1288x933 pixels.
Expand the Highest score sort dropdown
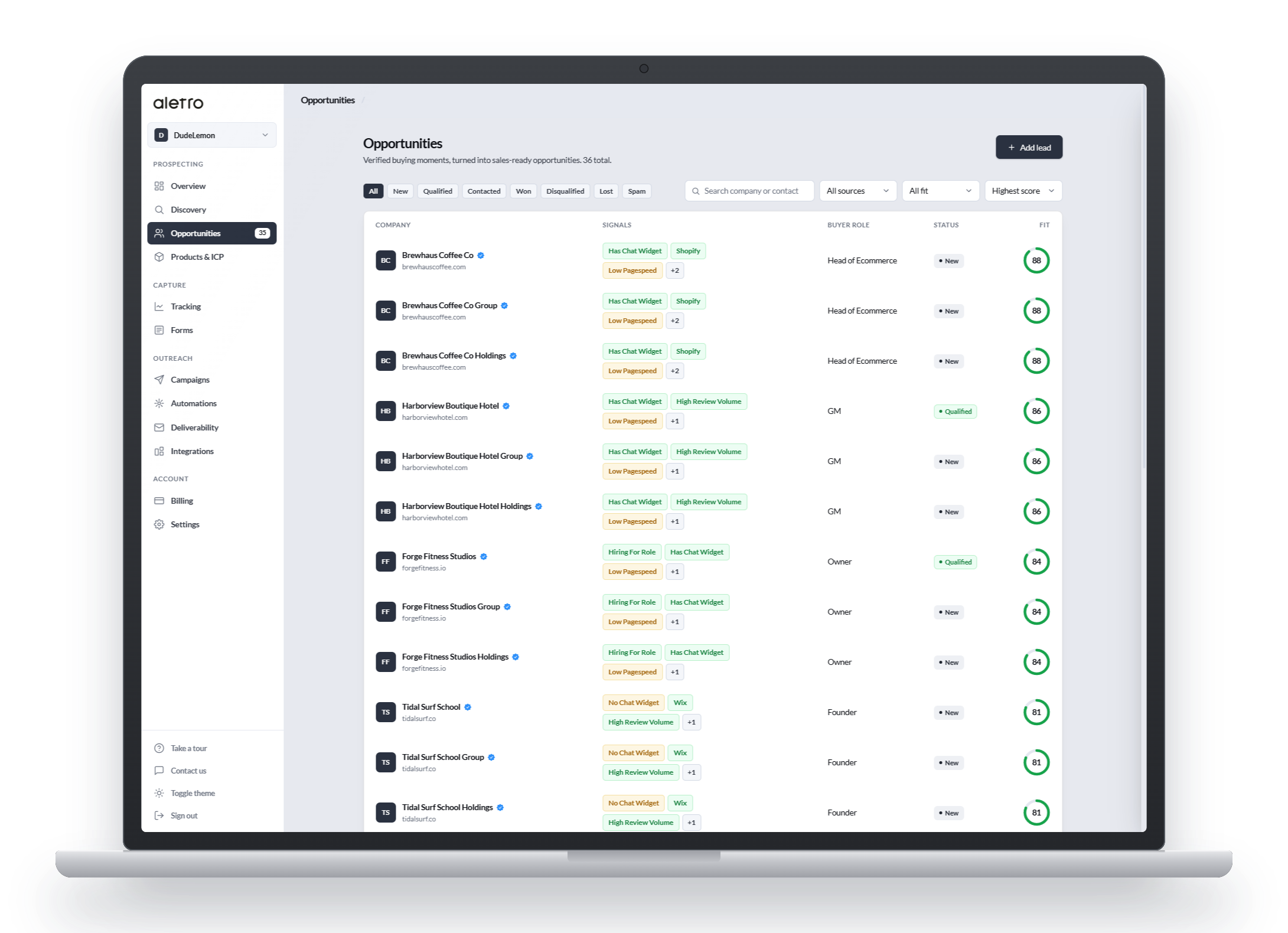coord(1023,191)
